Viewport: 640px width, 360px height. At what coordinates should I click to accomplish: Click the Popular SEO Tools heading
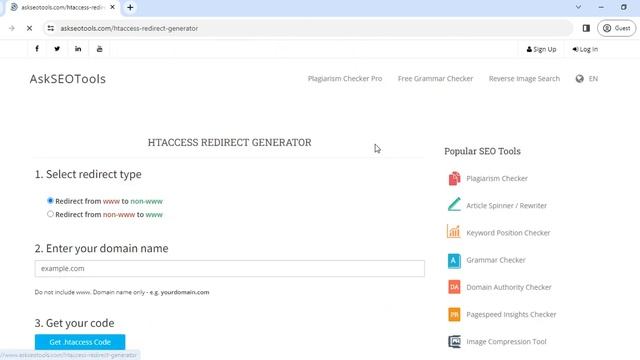click(482, 151)
